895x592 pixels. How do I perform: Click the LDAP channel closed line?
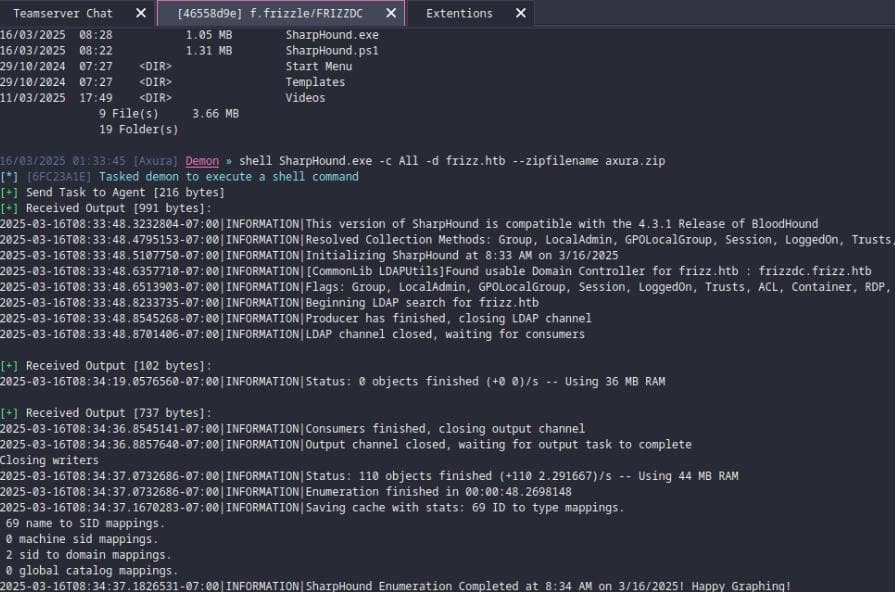click(x=292, y=334)
